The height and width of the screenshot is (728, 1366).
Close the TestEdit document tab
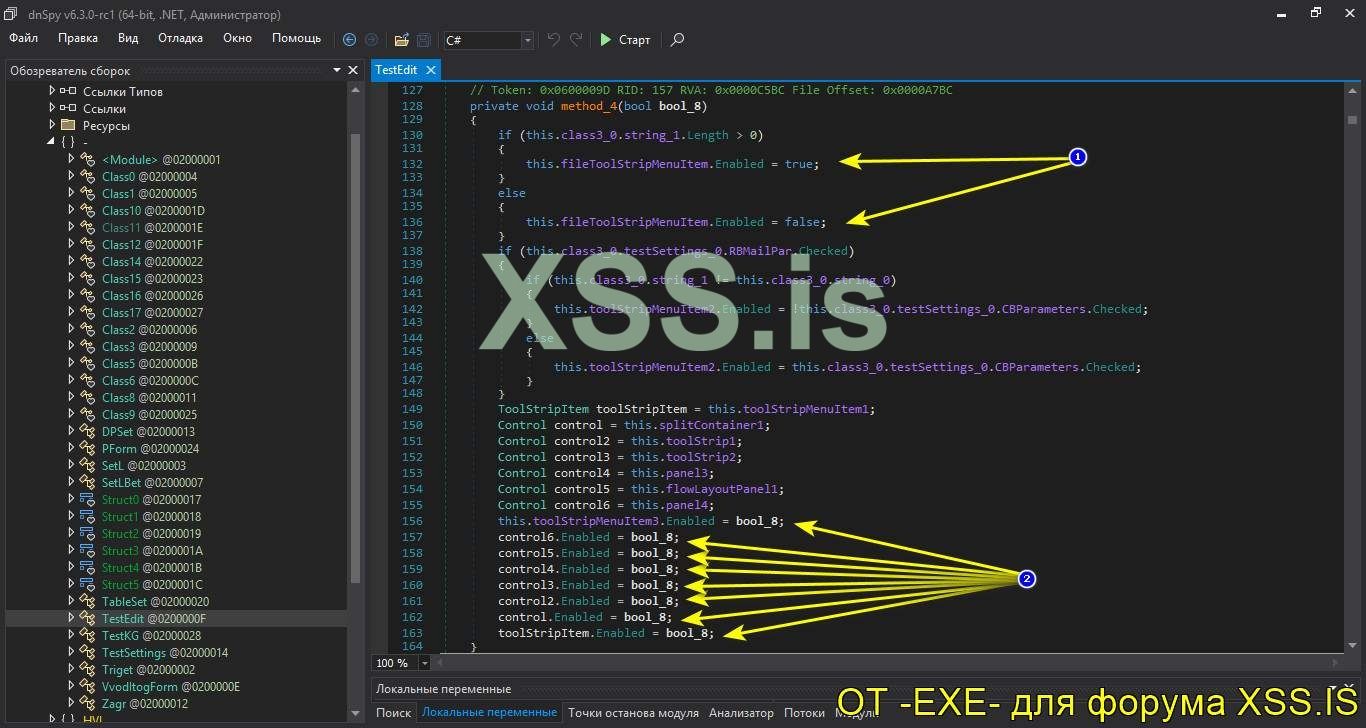tap(431, 70)
